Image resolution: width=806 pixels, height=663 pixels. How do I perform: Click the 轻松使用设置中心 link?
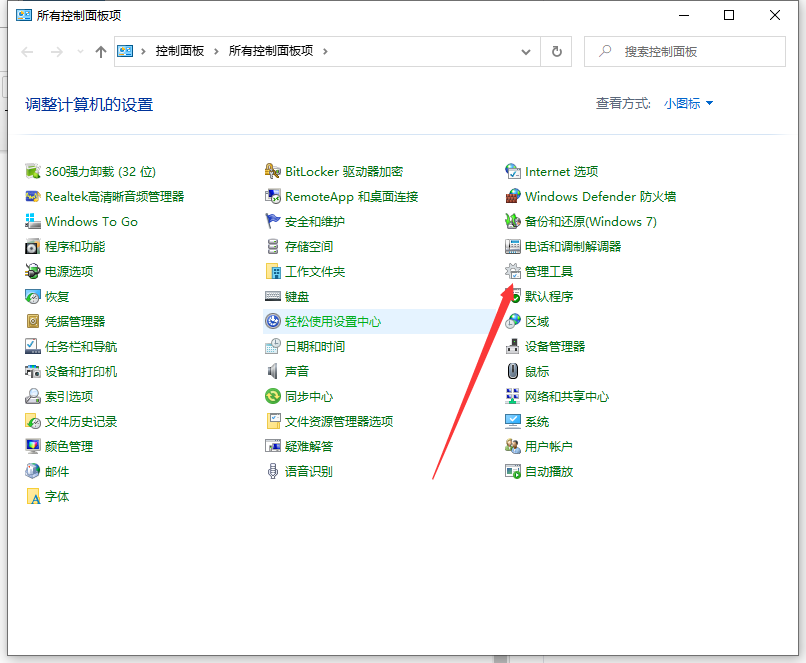click(x=332, y=322)
